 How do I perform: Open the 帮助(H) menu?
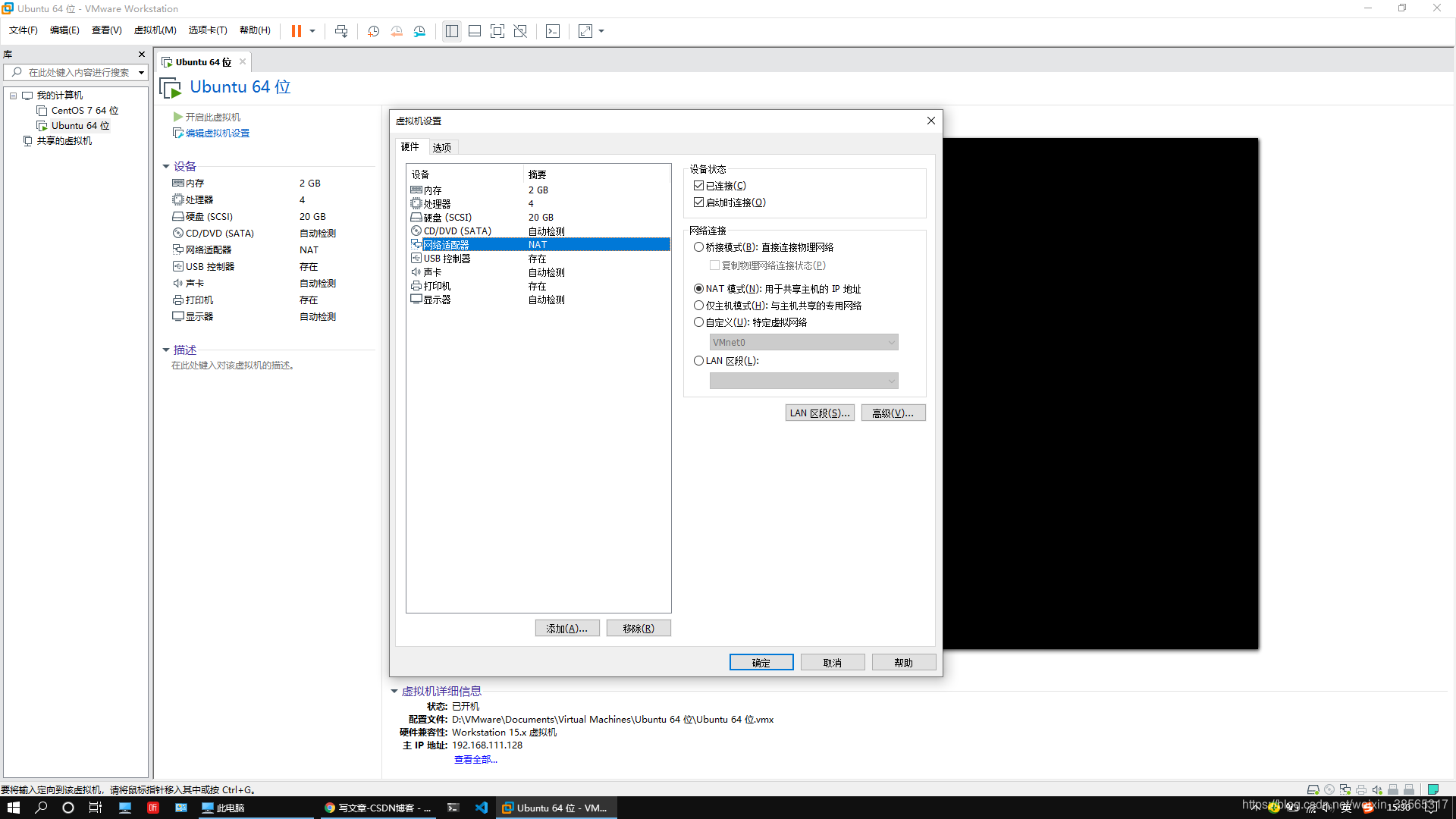point(255,30)
